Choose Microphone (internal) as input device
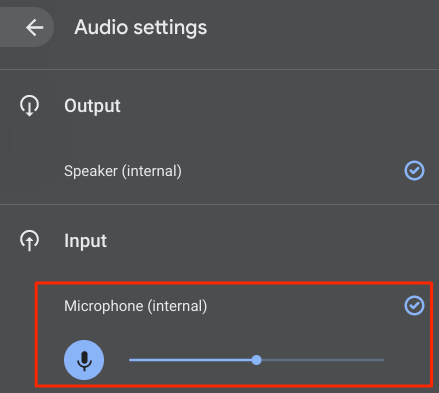 coord(135,306)
